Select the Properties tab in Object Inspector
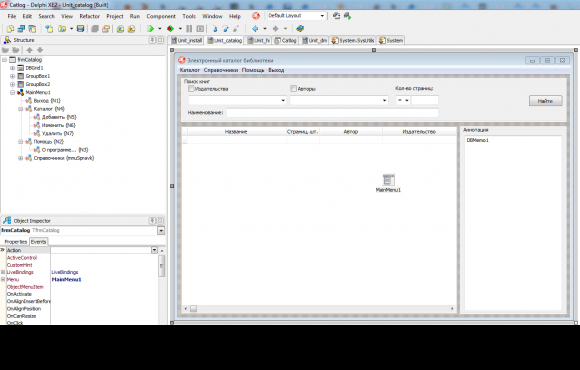Screen dimensions: 580x370 point(16,242)
